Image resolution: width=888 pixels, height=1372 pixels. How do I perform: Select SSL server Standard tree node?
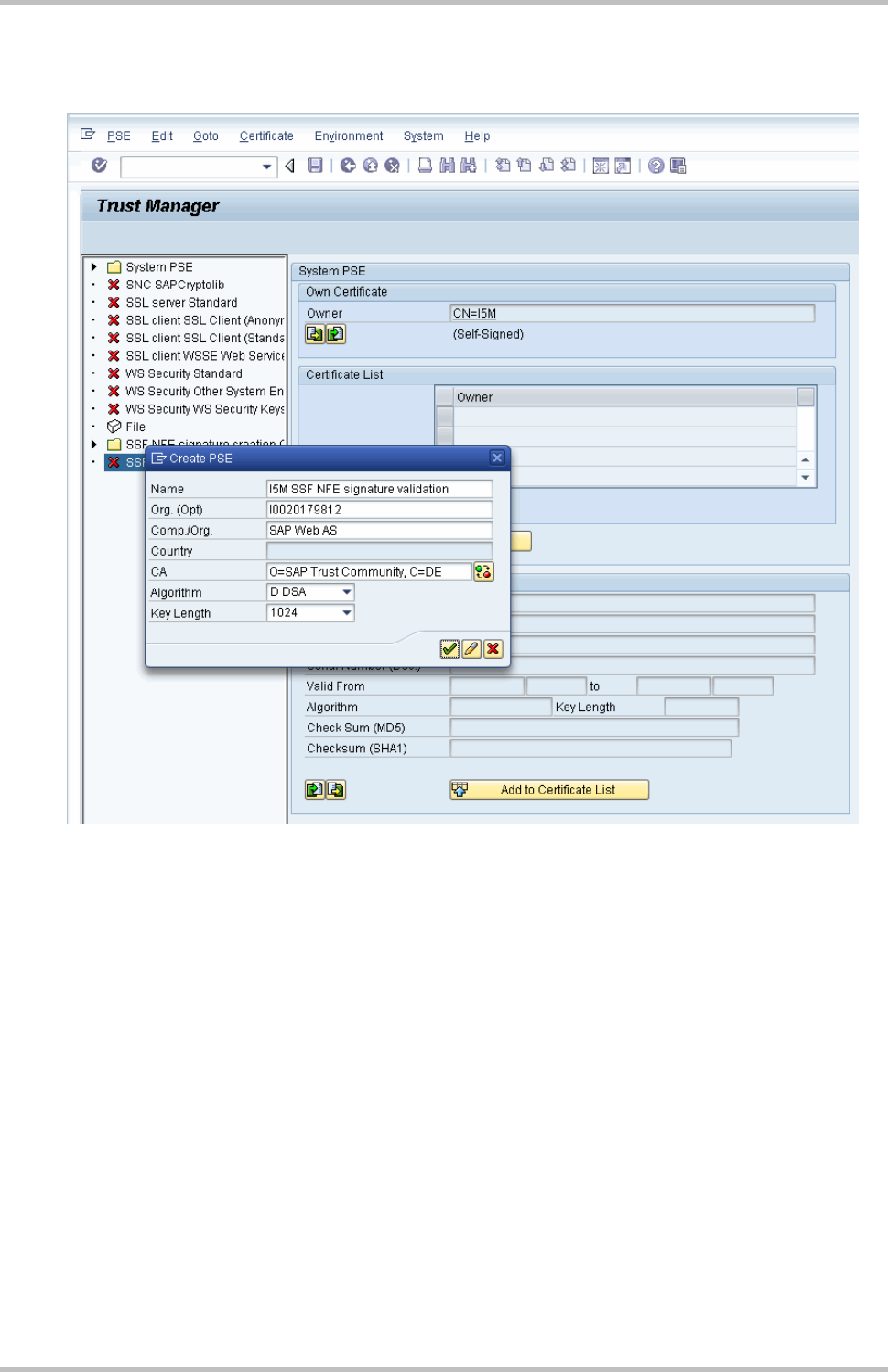point(181,303)
